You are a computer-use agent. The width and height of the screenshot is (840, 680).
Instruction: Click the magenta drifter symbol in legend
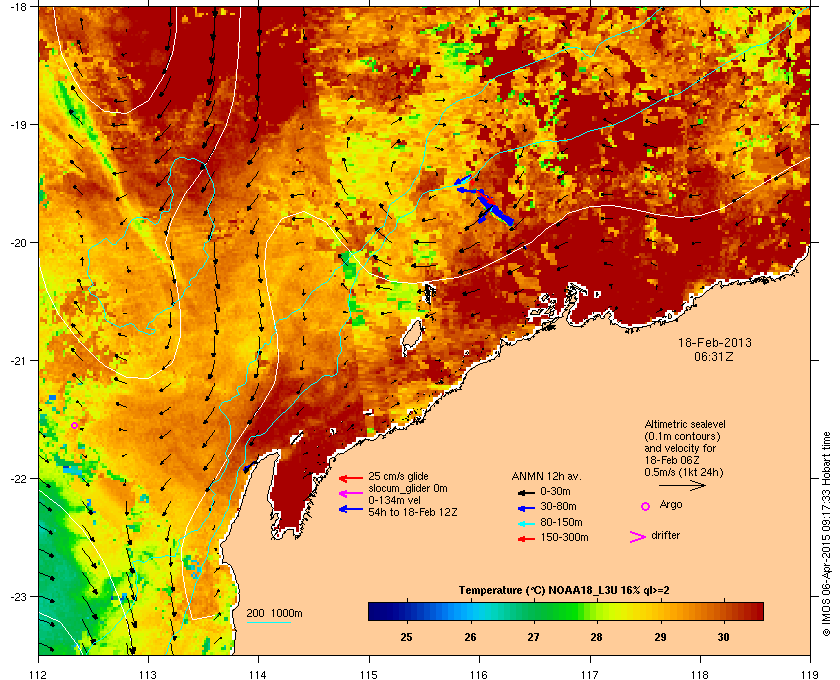[x=637, y=537]
